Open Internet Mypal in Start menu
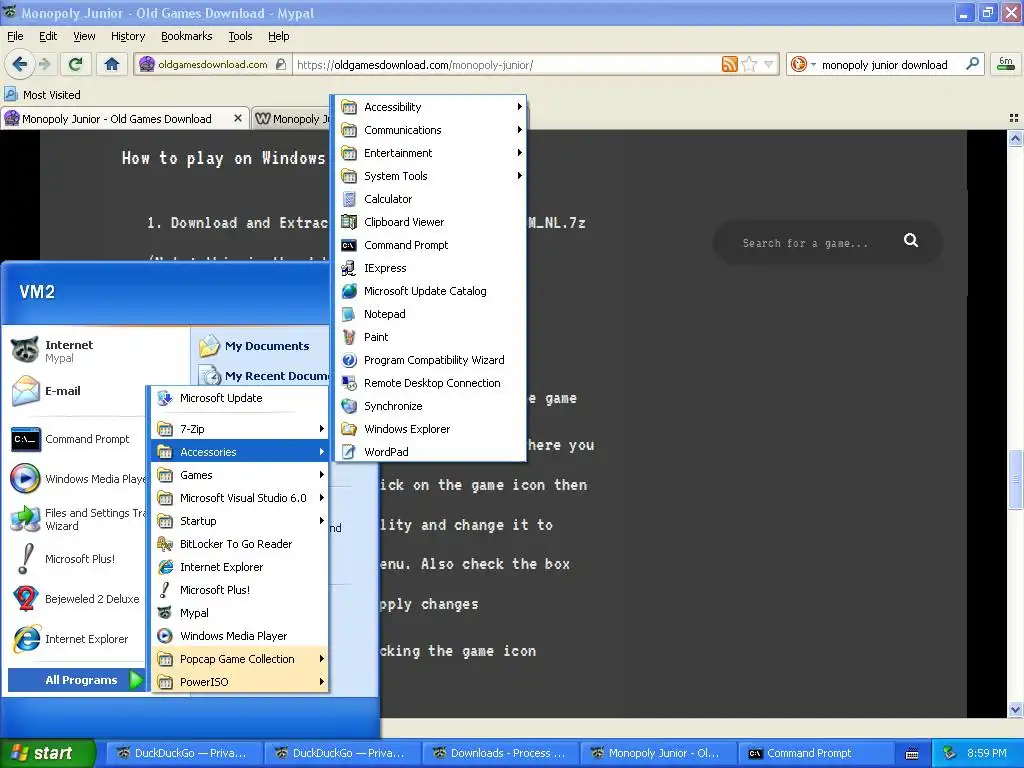1024x768 pixels. point(77,351)
